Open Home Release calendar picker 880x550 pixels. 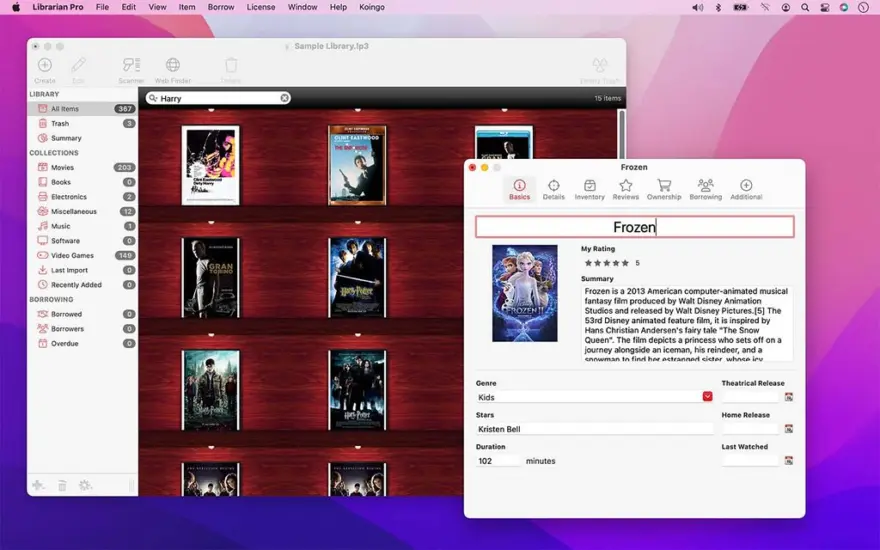[x=789, y=429]
